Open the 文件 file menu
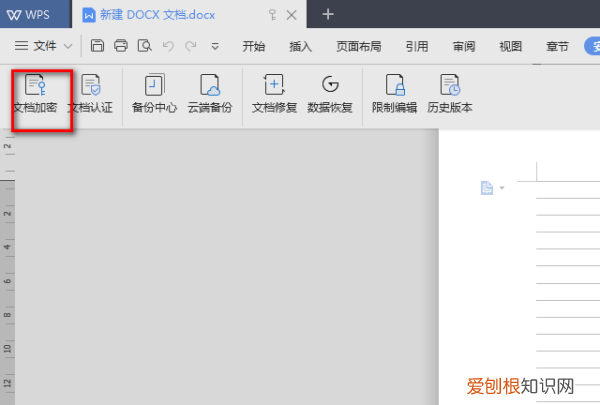The height and width of the screenshot is (405, 600). tap(36, 46)
